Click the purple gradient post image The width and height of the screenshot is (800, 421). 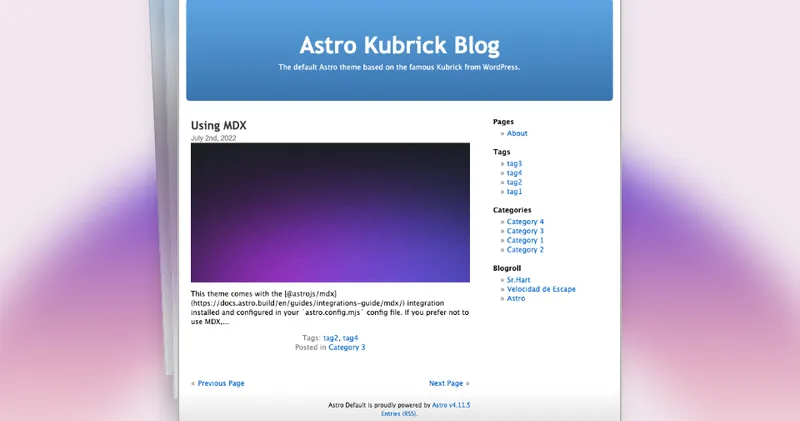click(x=330, y=212)
